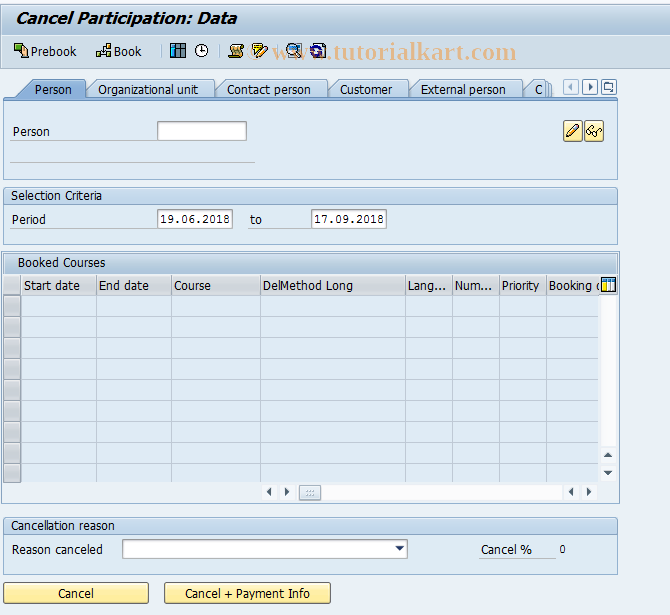Click the End date column header
Viewport: 670px width, 615px height.
coord(134,285)
